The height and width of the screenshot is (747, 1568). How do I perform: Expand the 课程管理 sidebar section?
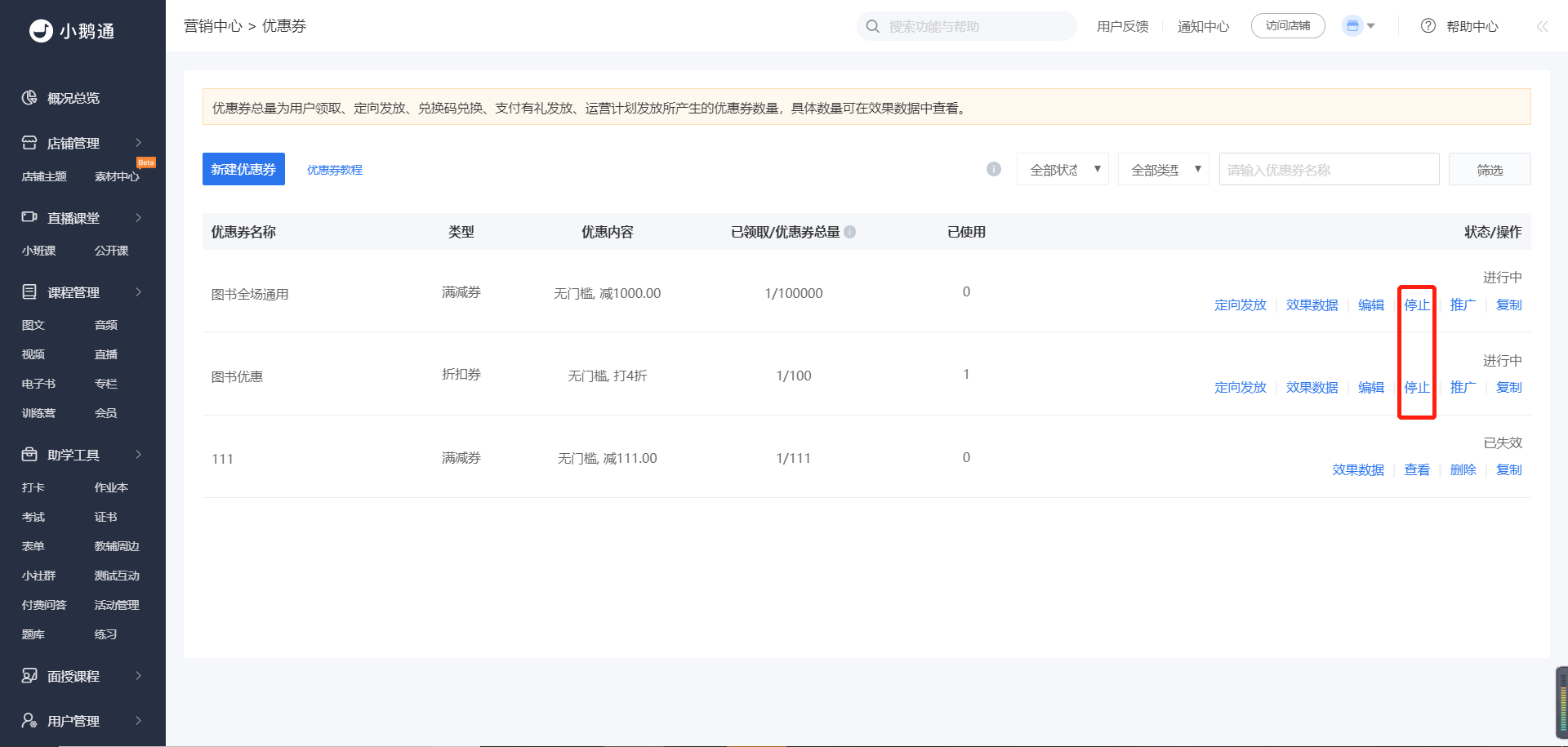click(82, 292)
